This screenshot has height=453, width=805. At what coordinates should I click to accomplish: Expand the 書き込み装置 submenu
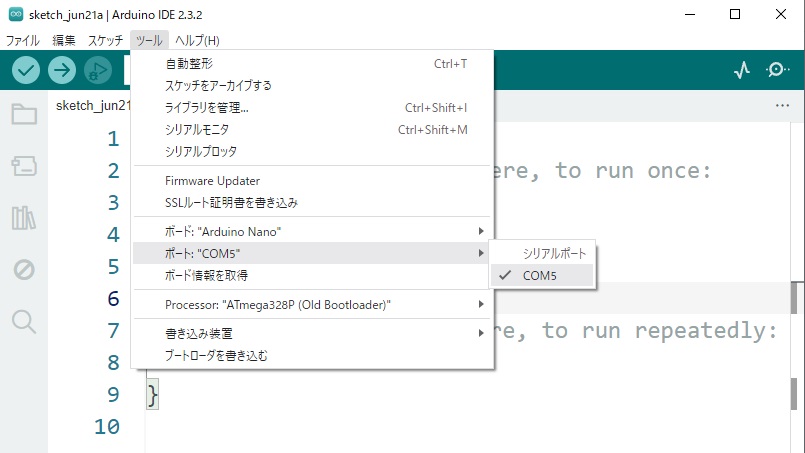[312, 333]
